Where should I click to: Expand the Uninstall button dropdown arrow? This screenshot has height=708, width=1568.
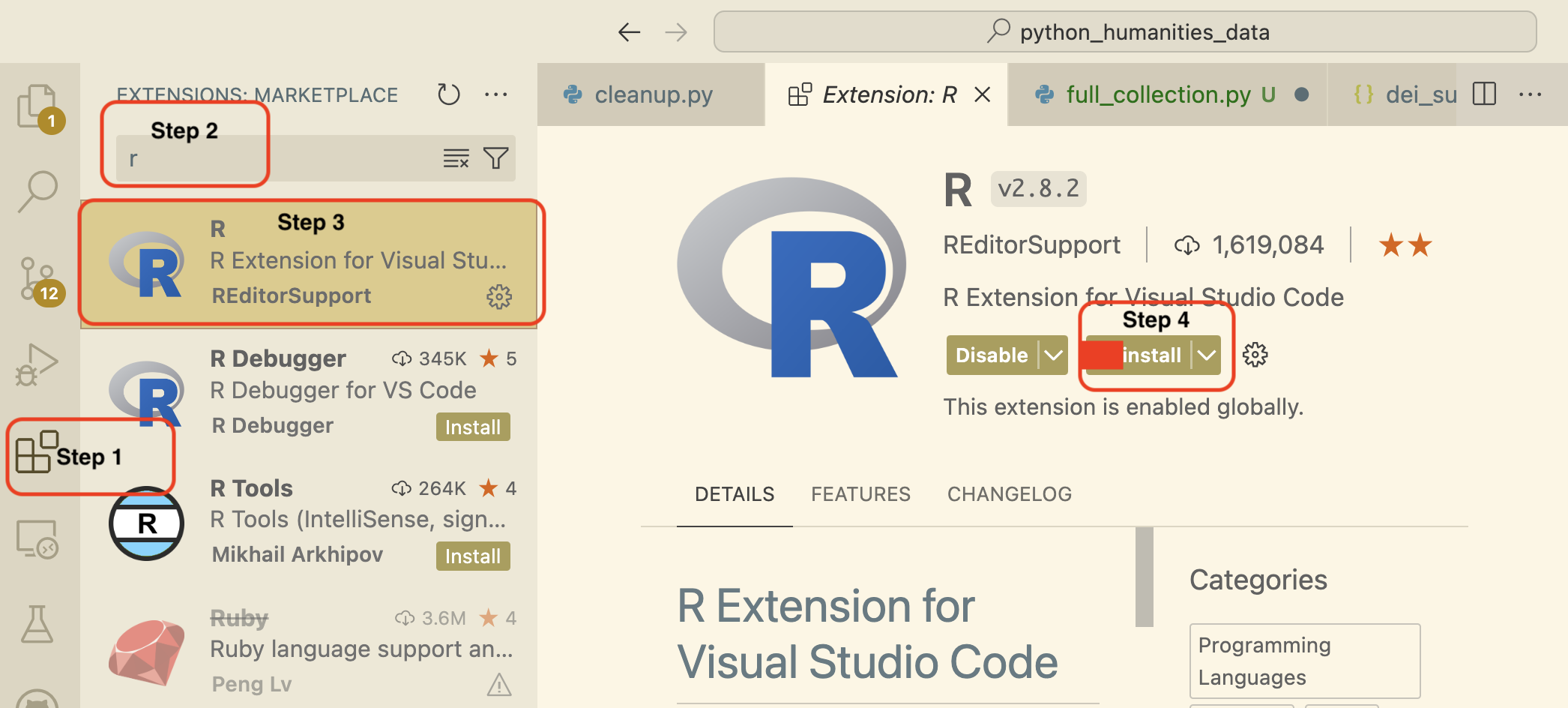pyautogui.click(x=1207, y=355)
